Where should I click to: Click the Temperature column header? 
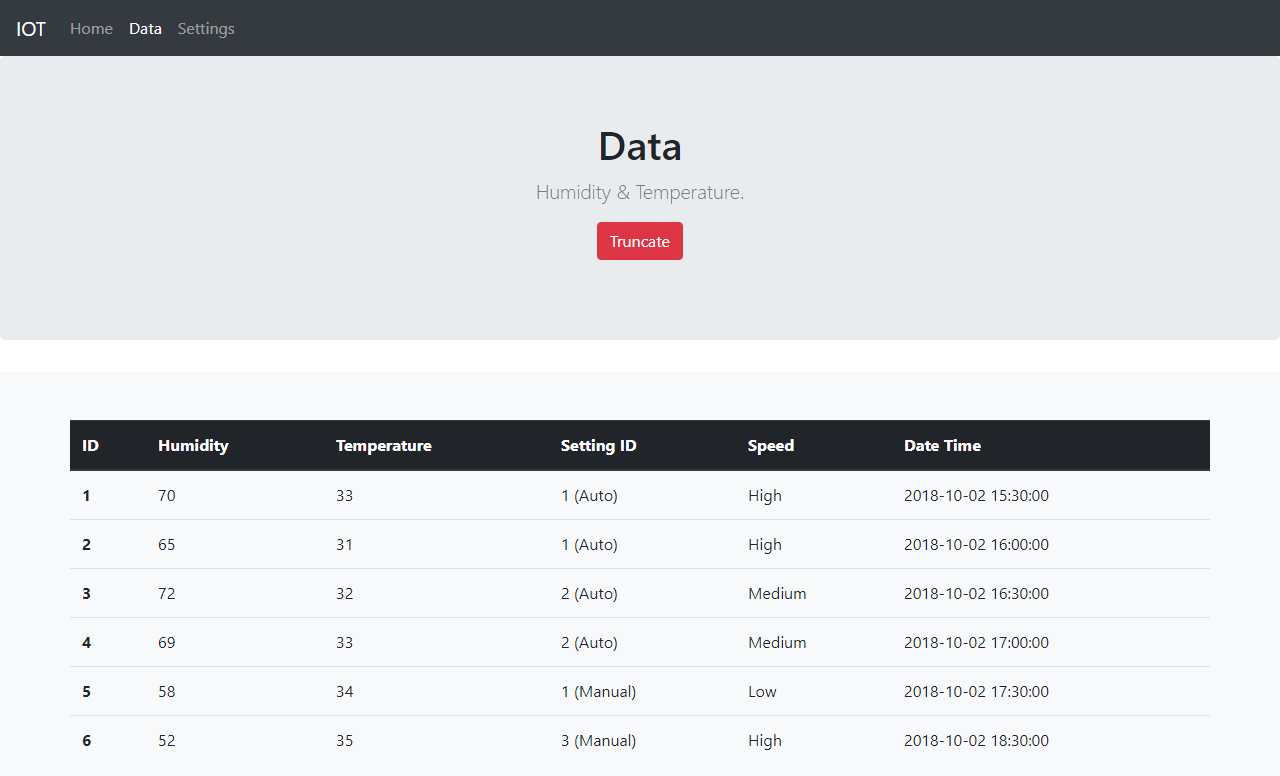coord(384,445)
